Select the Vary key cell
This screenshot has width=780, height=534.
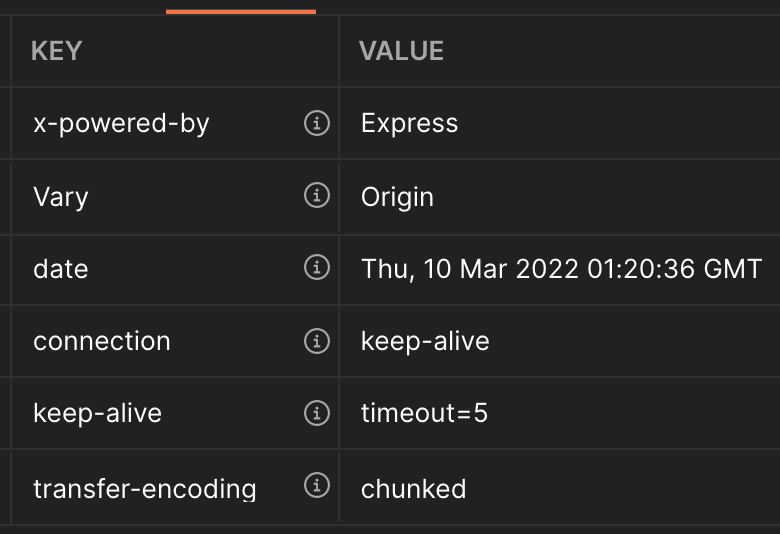coord(175,197)
